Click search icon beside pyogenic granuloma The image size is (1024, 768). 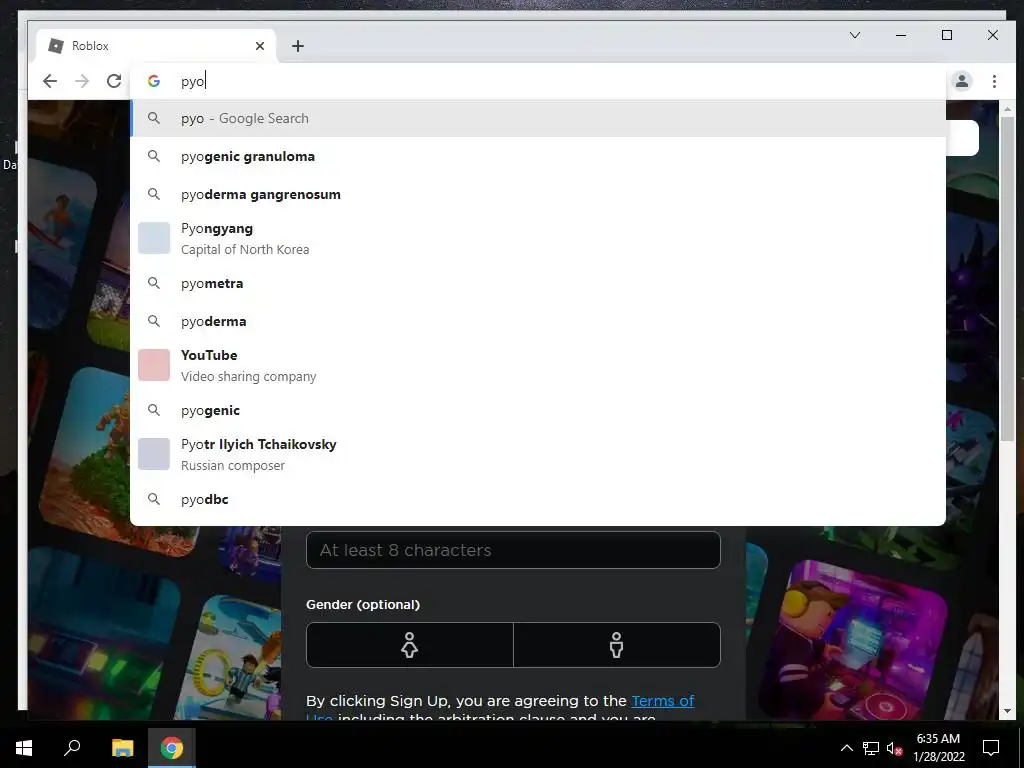point(153,156)
